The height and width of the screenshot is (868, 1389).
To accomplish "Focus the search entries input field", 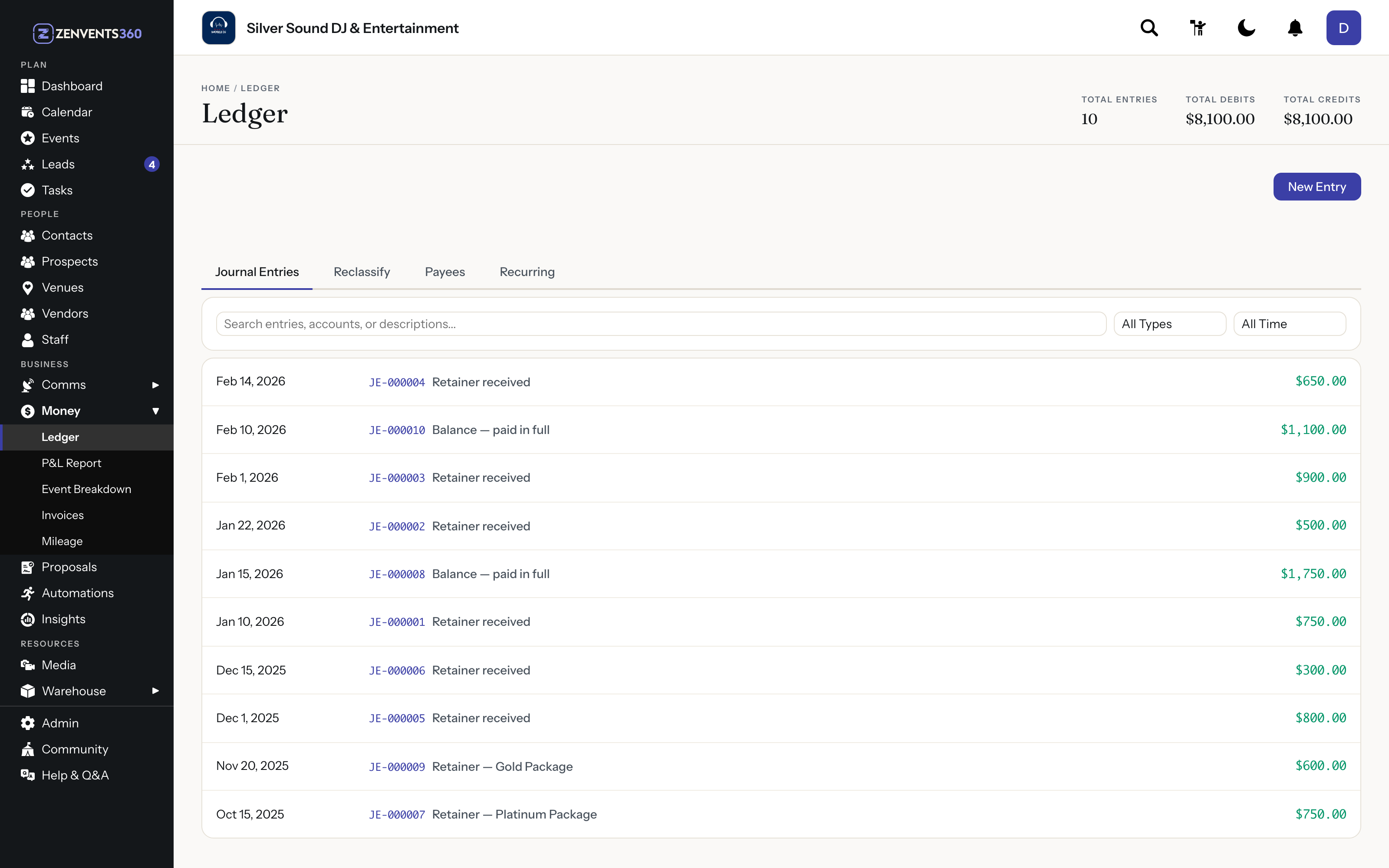I will pos(661,324).
